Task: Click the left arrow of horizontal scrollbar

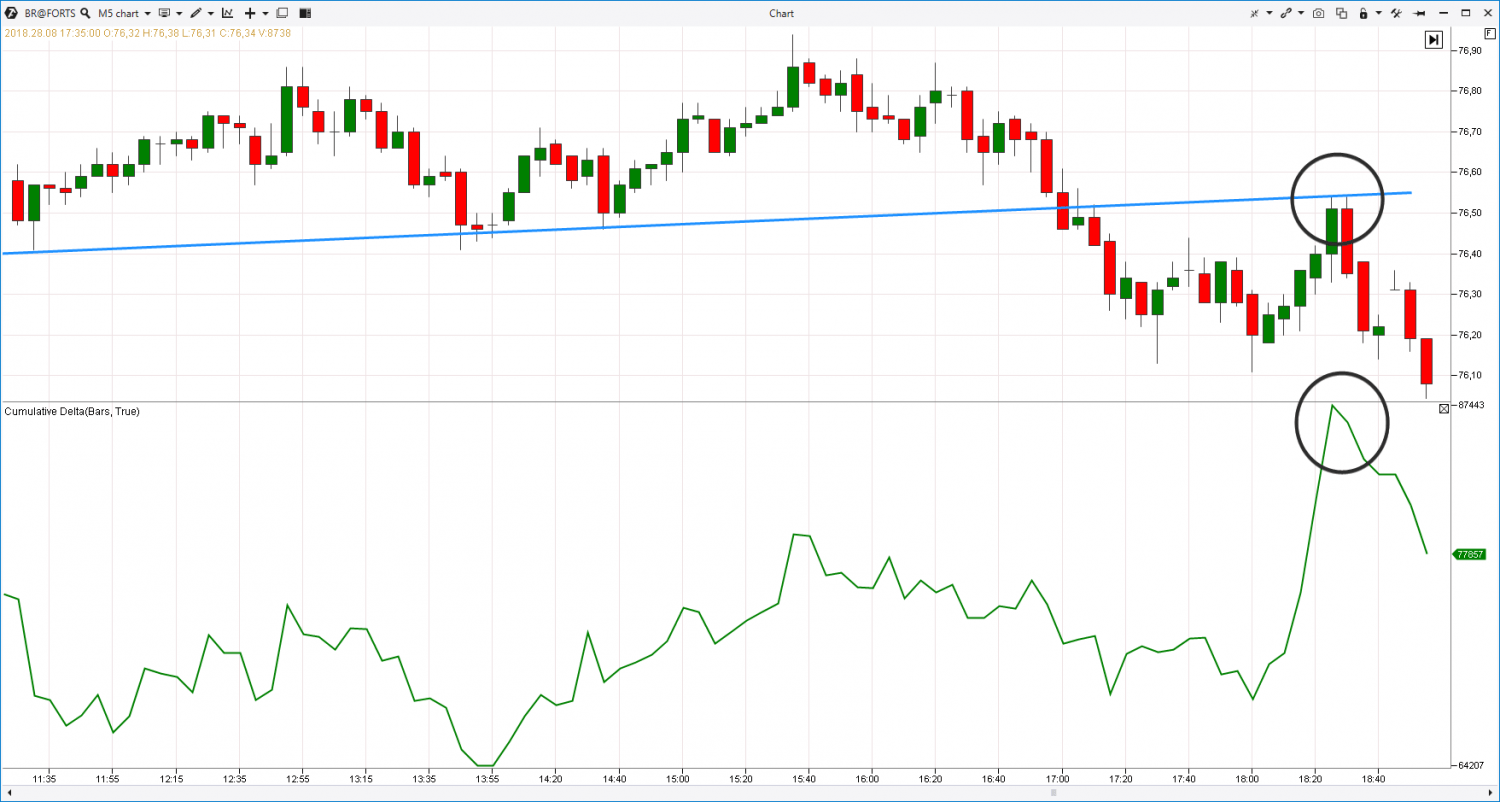Action: (8, 793)
